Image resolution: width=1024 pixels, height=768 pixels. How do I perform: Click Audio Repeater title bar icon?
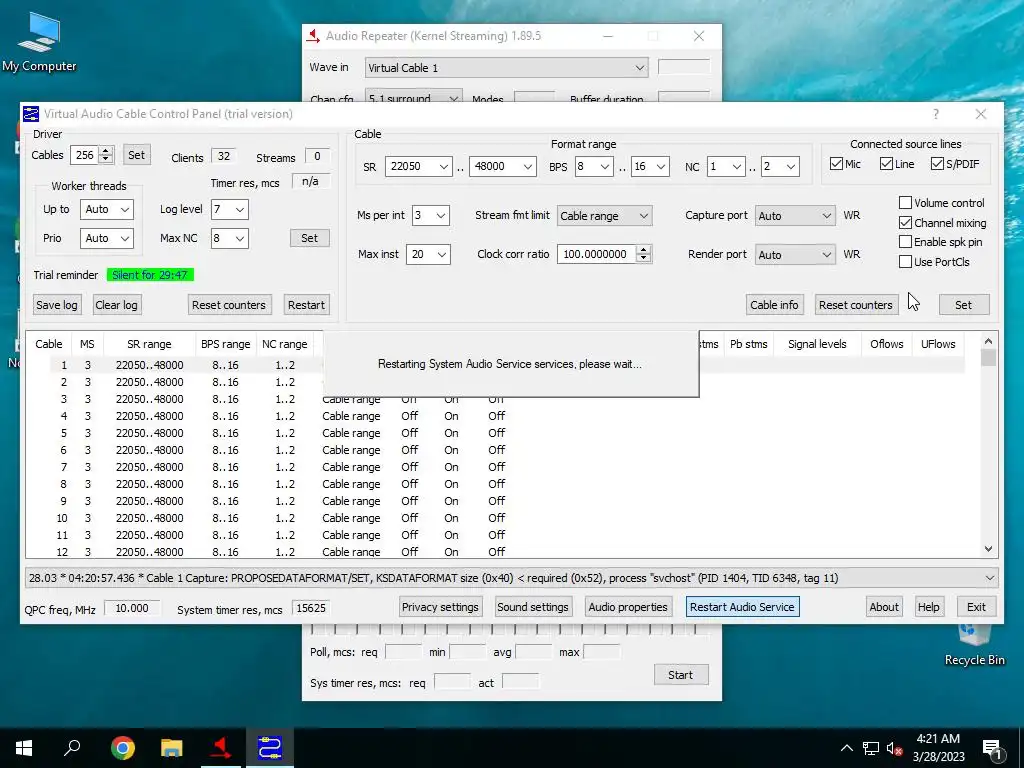[313, 36]
